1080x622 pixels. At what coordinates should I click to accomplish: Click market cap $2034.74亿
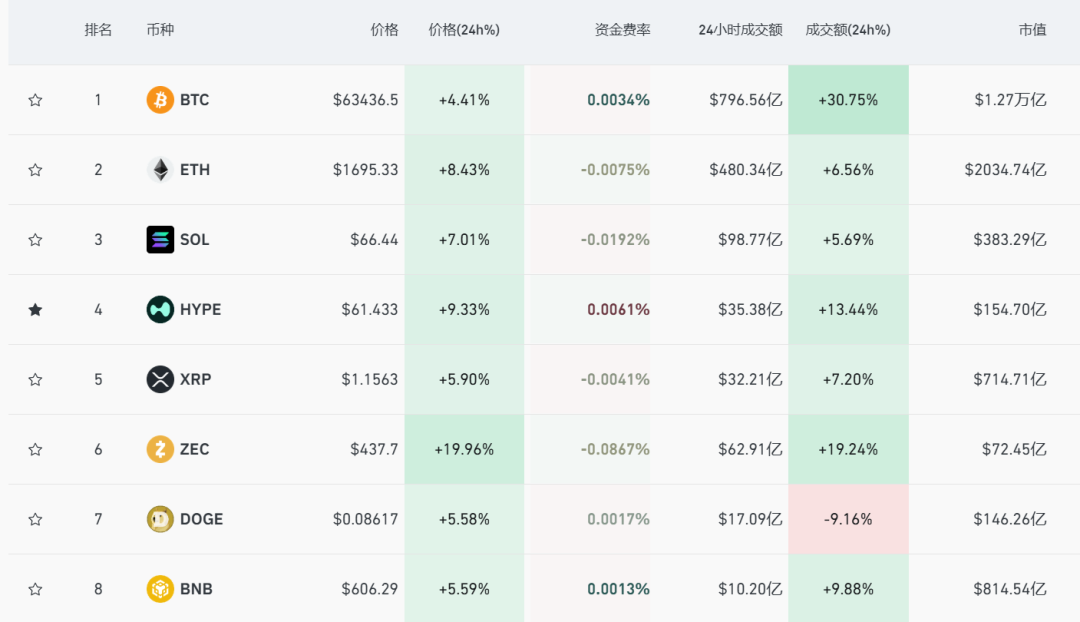point(1006,169)
